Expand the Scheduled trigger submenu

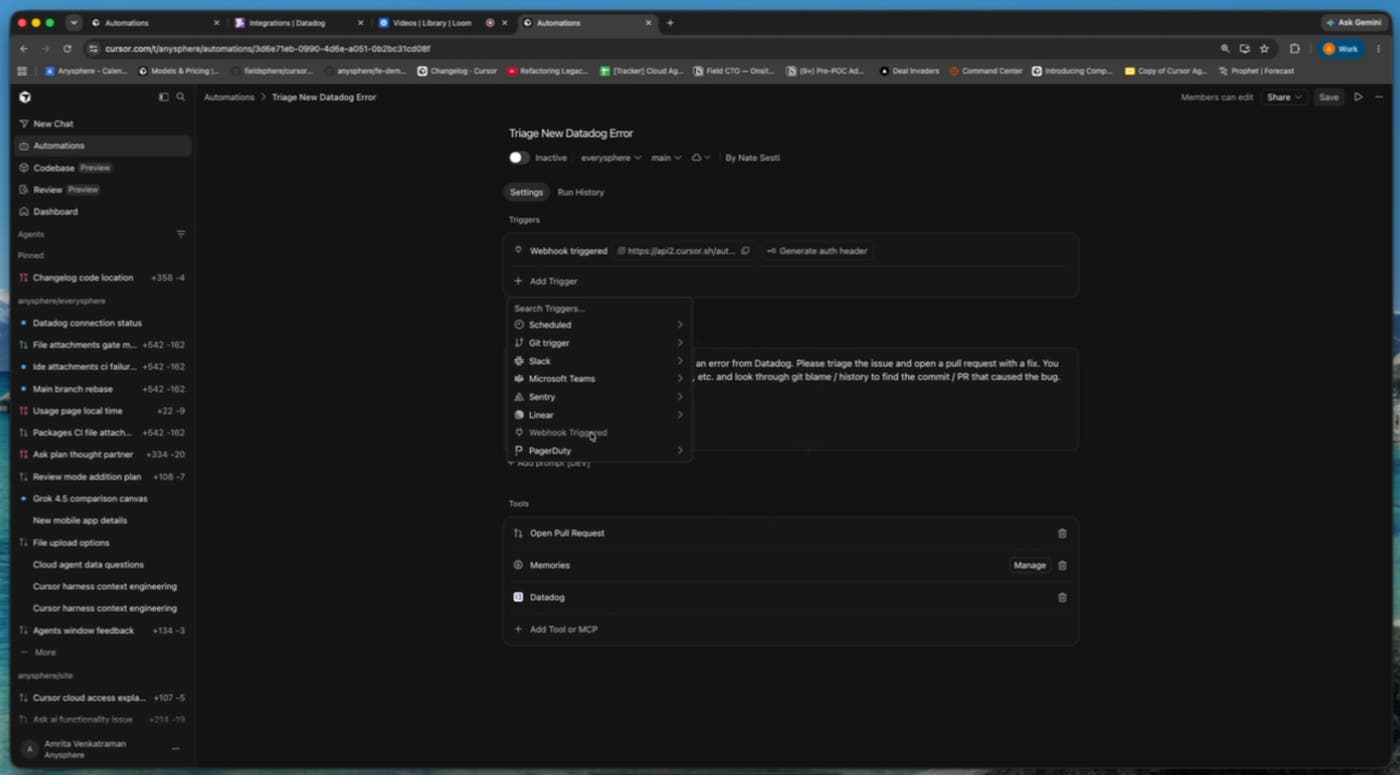(x=598, y=325)
